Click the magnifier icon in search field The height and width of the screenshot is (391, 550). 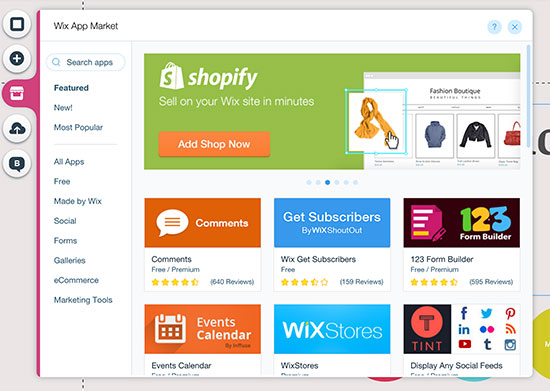(56, 62)
